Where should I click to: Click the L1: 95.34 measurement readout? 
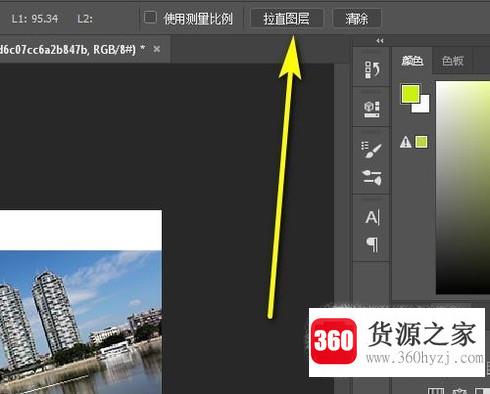click(x=35, y=19)
